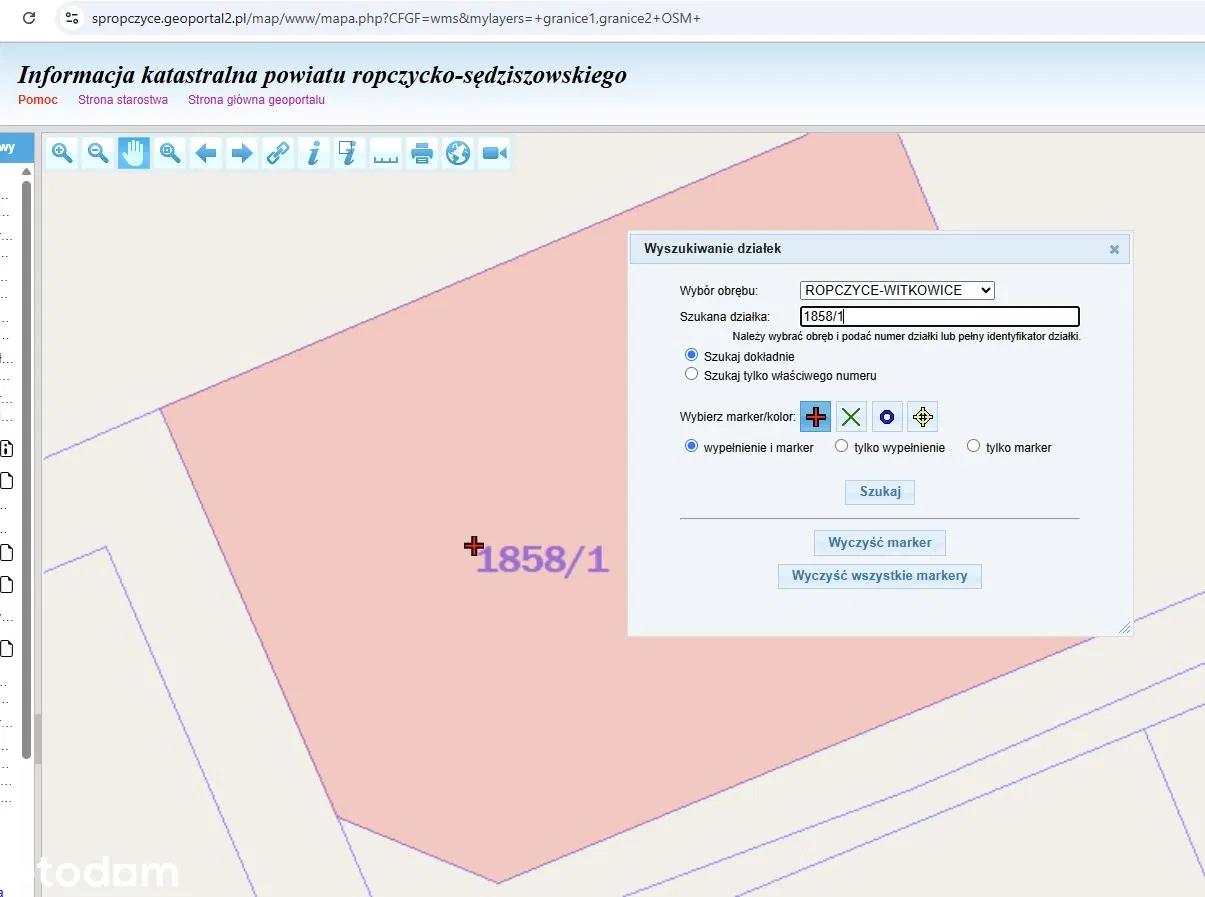
Task: Click the video camera toolbar icon
Action: [494, 153]
